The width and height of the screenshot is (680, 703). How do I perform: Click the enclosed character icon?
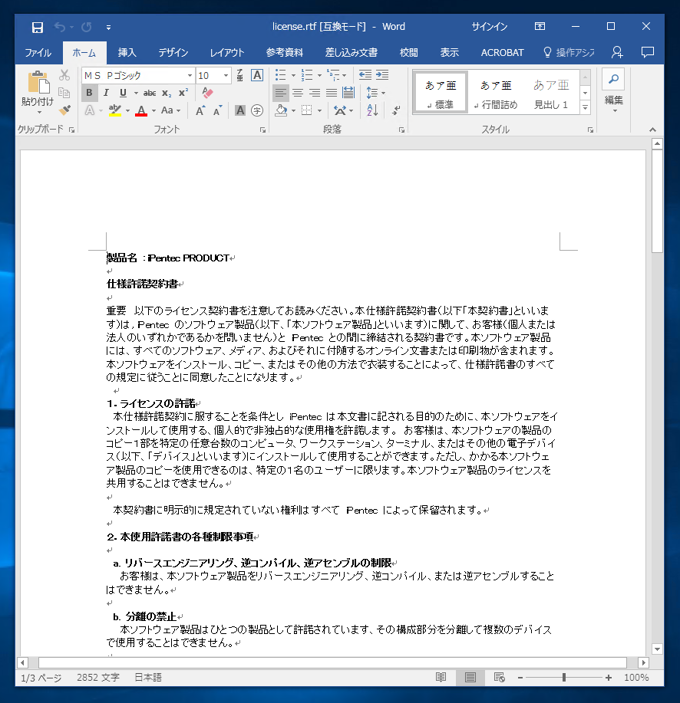click(x=257, y=110)
